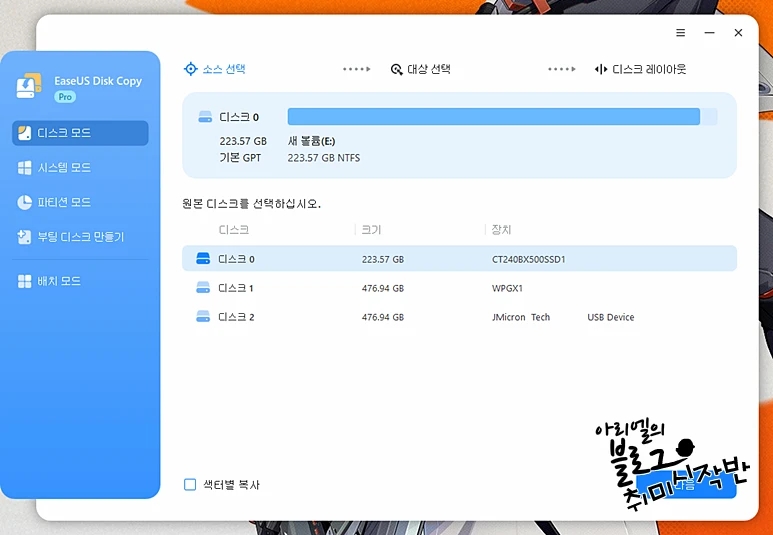The width and height of the screenshot is (773, 535).
Task: Open the hamburger menu in the title bar
Action: 680,33
